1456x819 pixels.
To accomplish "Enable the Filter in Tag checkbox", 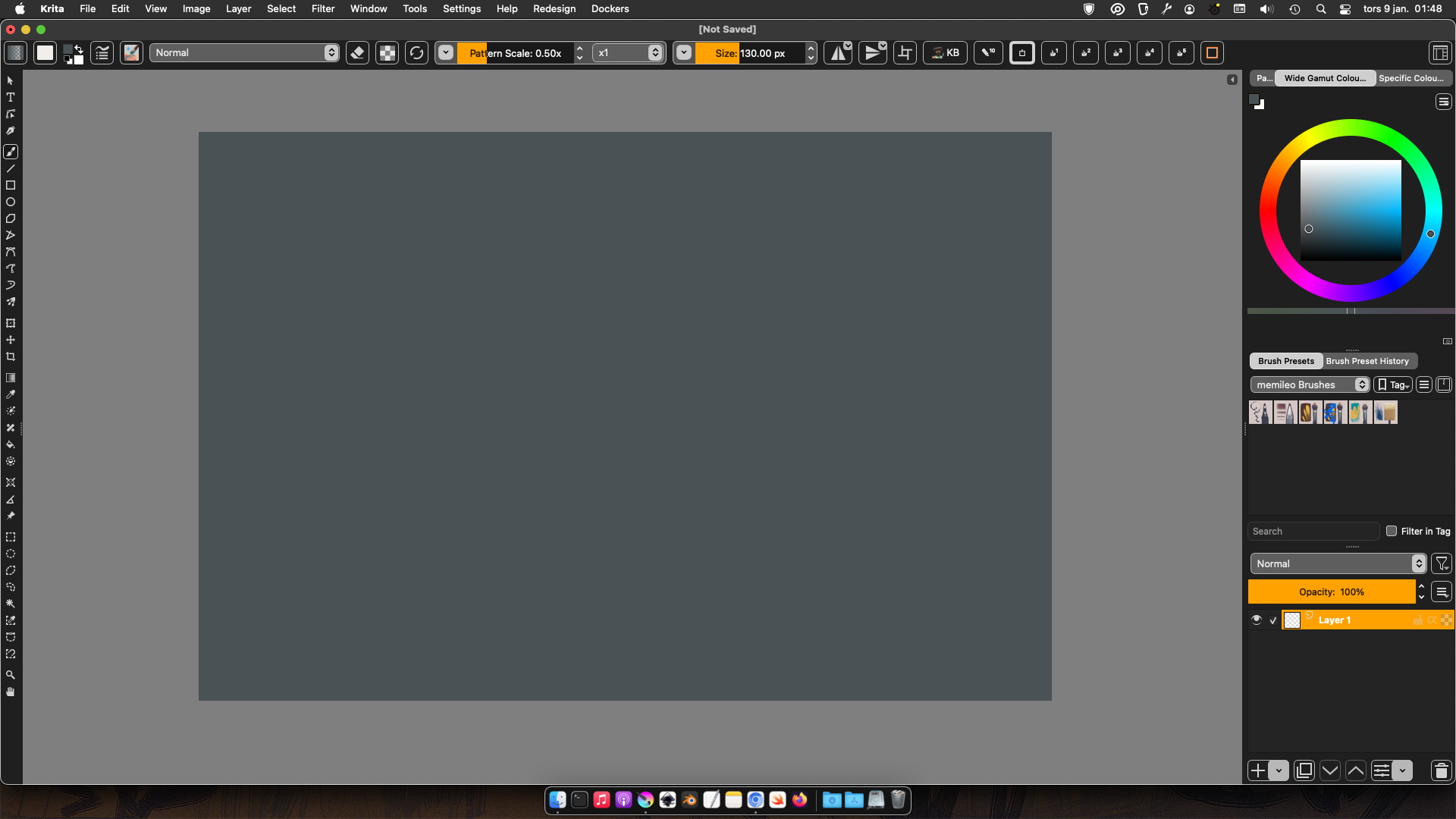I will (1392, 531).
